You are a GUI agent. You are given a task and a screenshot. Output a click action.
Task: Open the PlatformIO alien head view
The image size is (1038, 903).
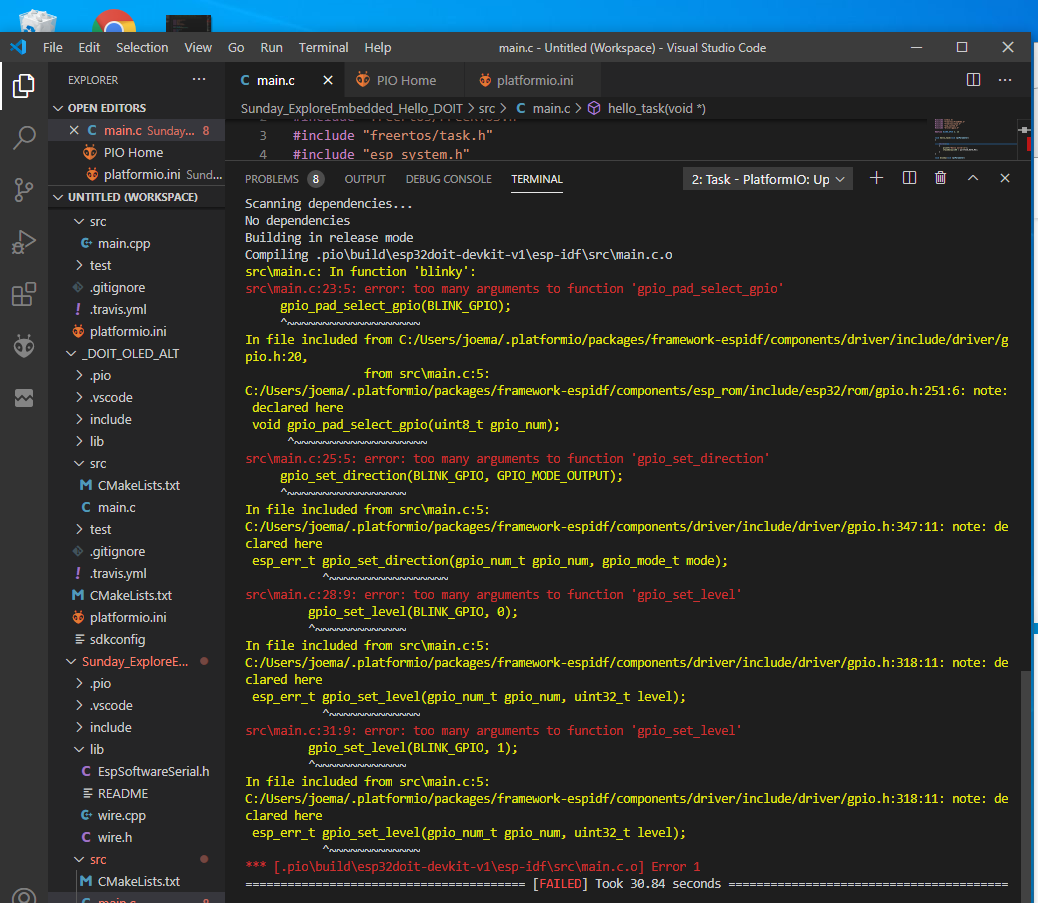tap(24, 346)
